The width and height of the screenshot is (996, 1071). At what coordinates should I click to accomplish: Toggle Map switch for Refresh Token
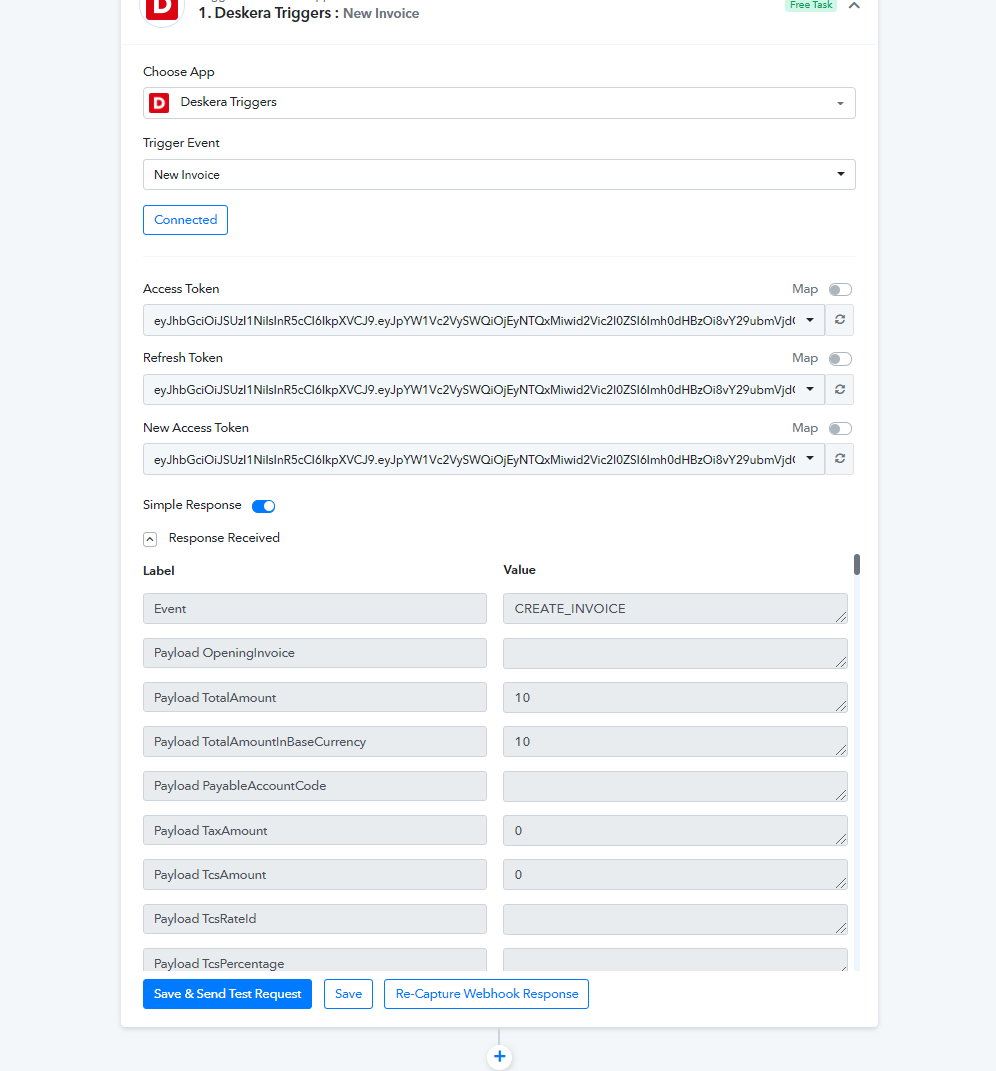(x=840, y=359)
